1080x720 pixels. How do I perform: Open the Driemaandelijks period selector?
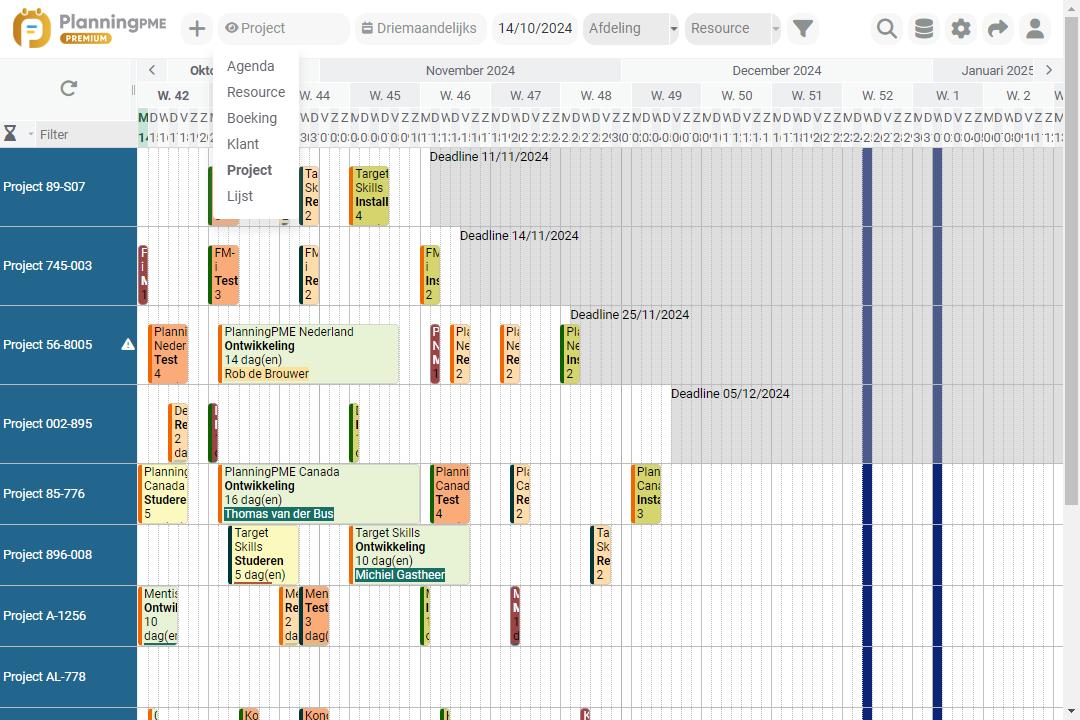419,28
